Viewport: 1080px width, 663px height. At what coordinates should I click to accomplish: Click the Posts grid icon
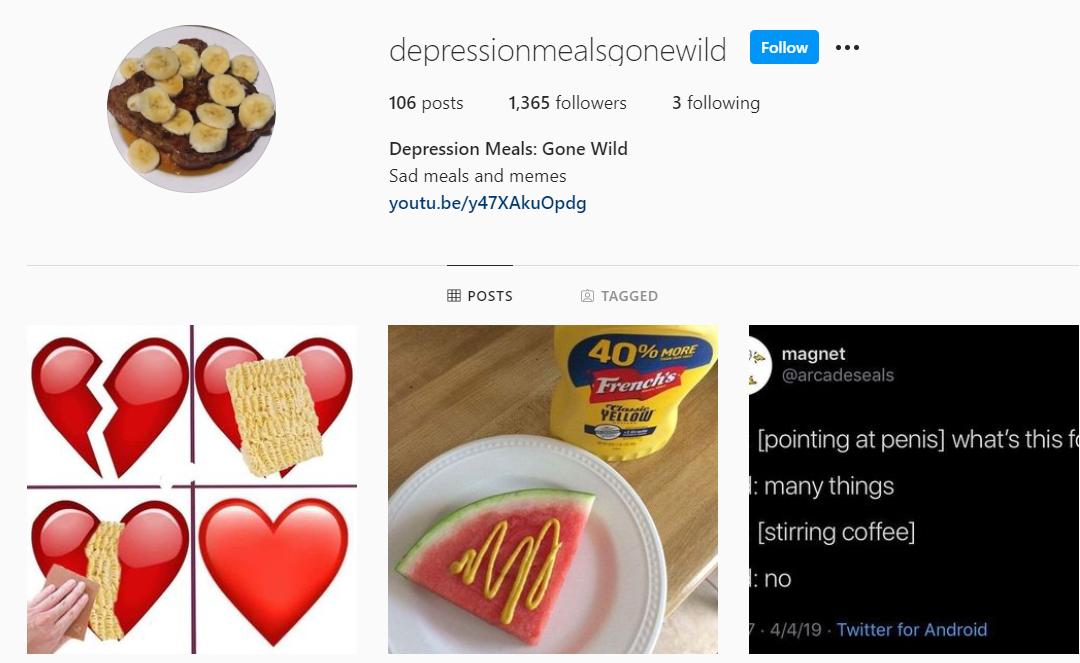454,296
